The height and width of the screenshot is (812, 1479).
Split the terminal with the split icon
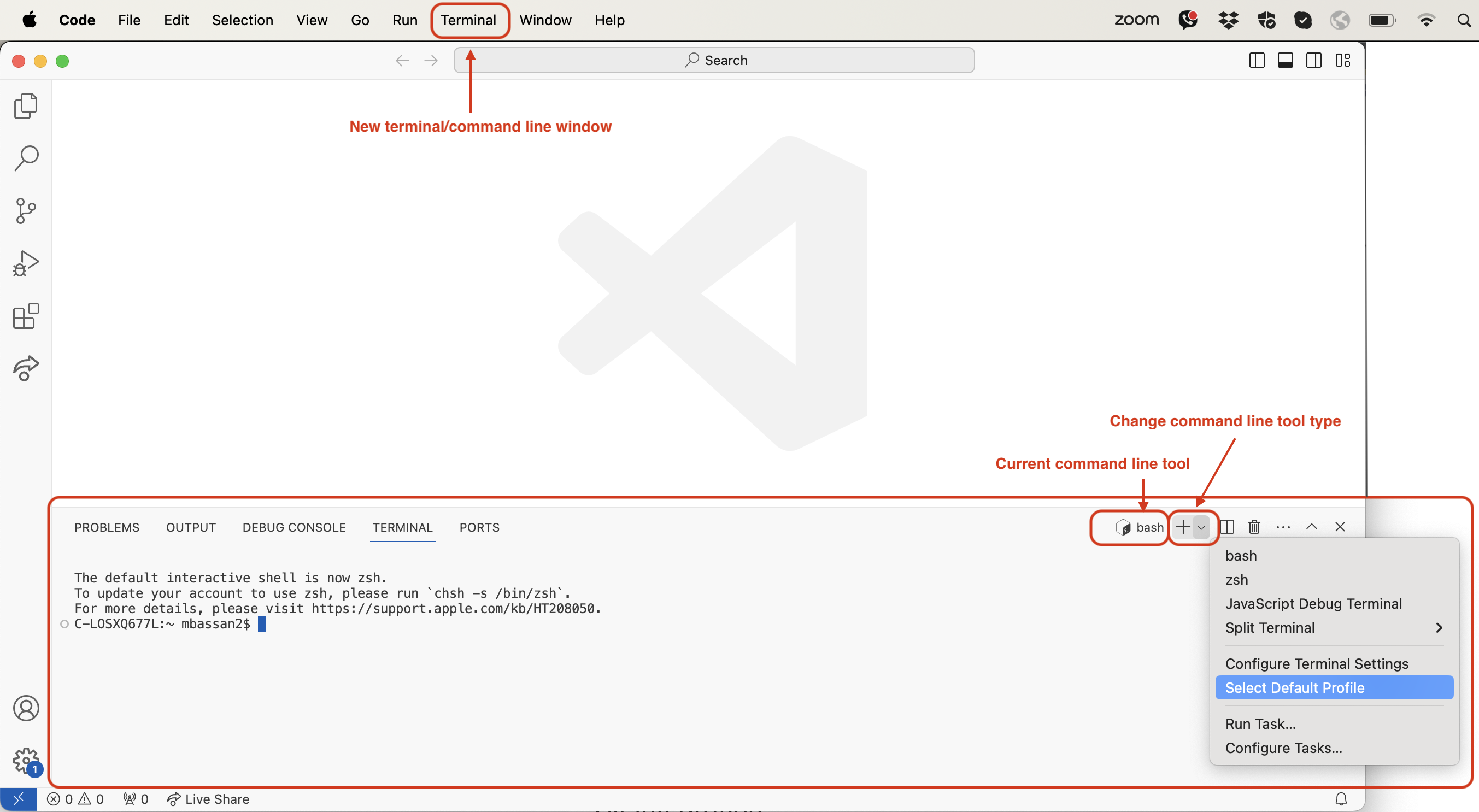tap(1226, 527)
